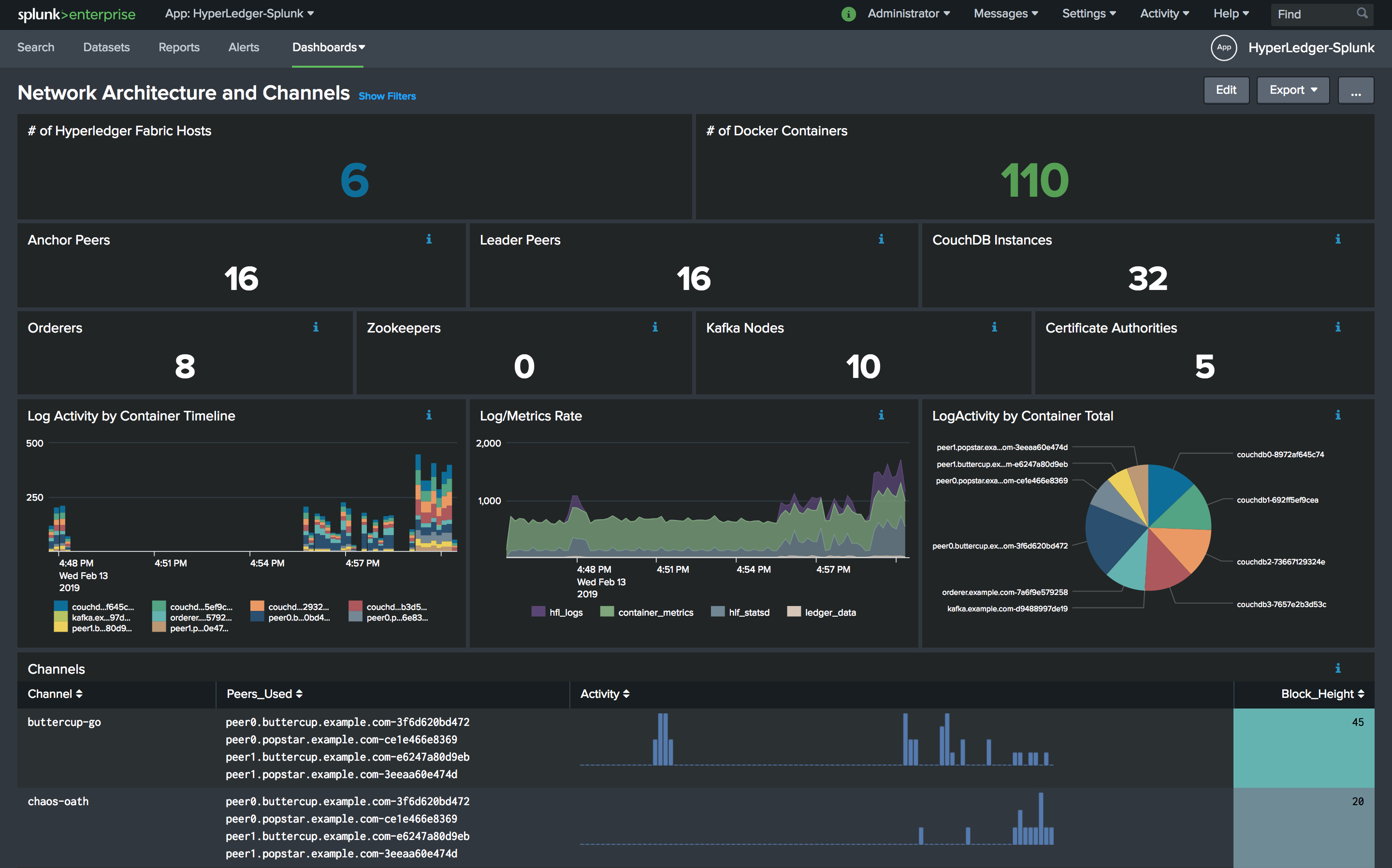The image size is (1392, 868).
Task: Click the Edit dashboard button
Action: [1226, 90]
